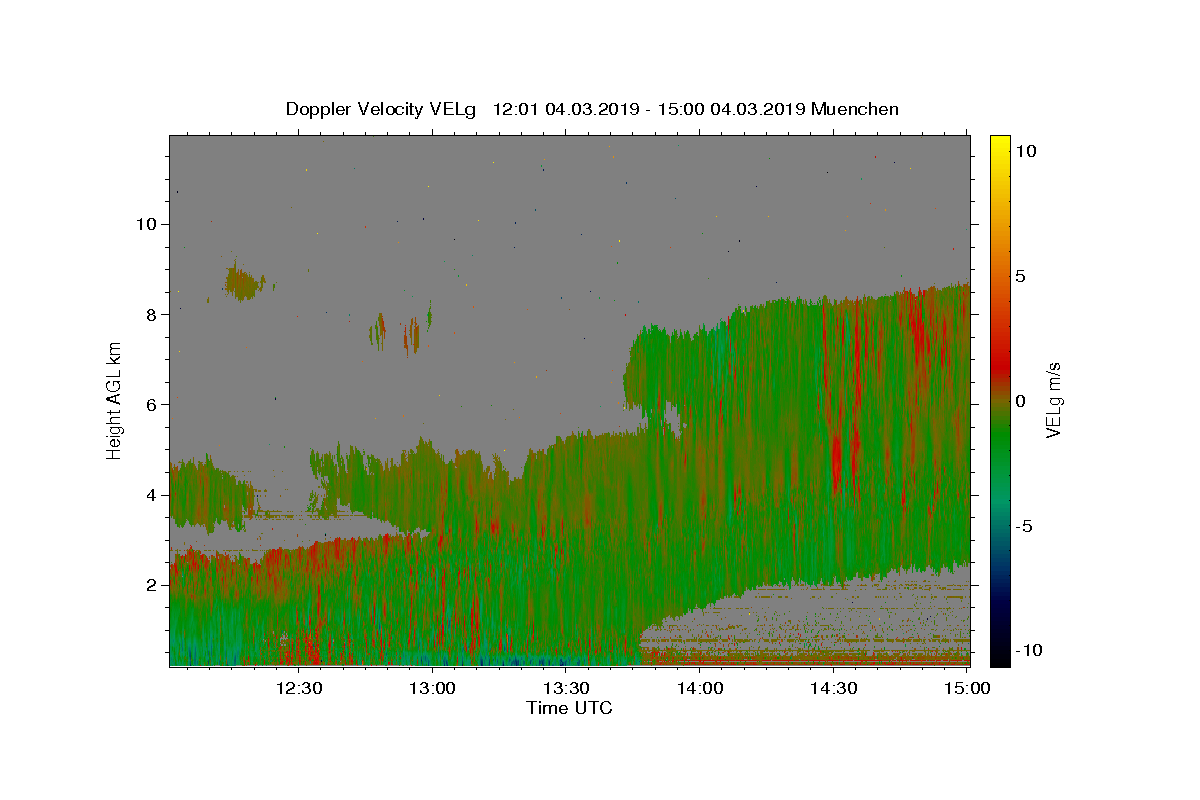Click the 14:30 time axis label

click(834, 688)
